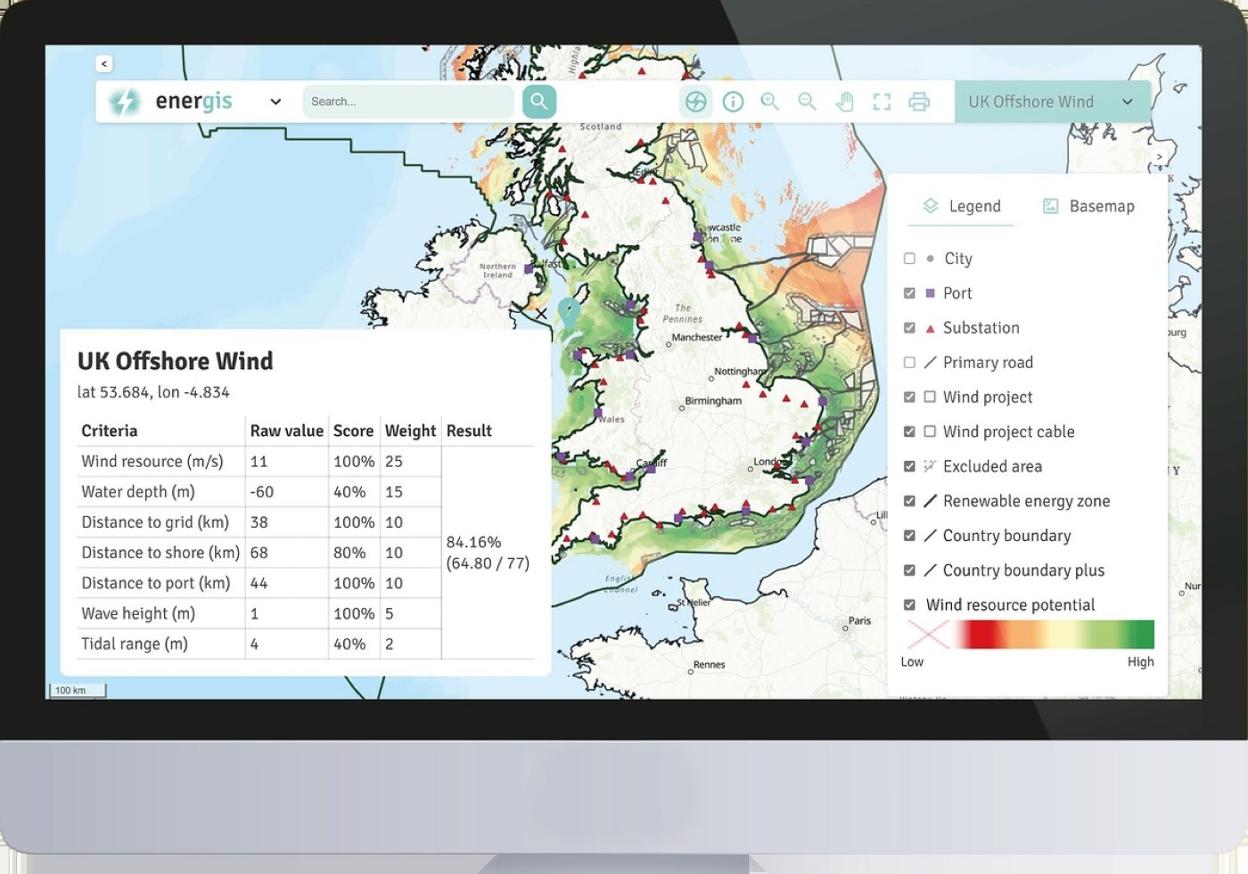Viewport: 1248px width, 874px height.
Task: Select the pan hand tool
Action: [845, 102]
